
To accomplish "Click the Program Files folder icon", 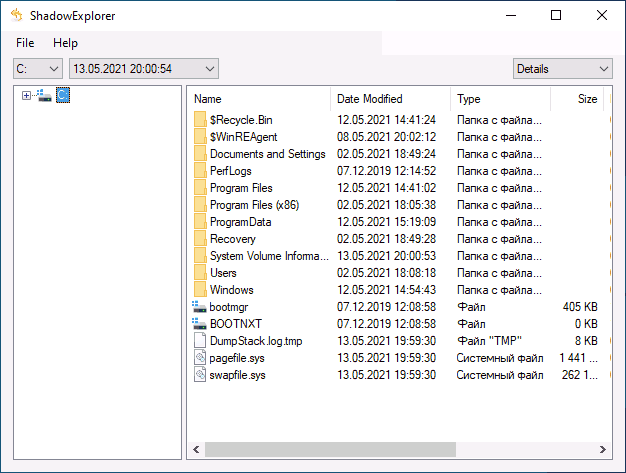I will (x=200, y=188).
